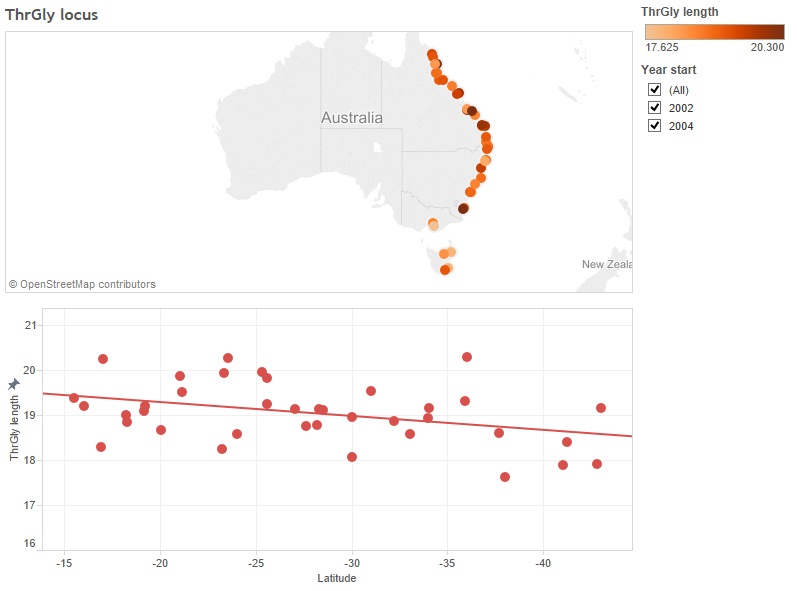Click the Latitude axis title
Image resolution: width=797 pixels, height=591 pixels.
[336, 578]
